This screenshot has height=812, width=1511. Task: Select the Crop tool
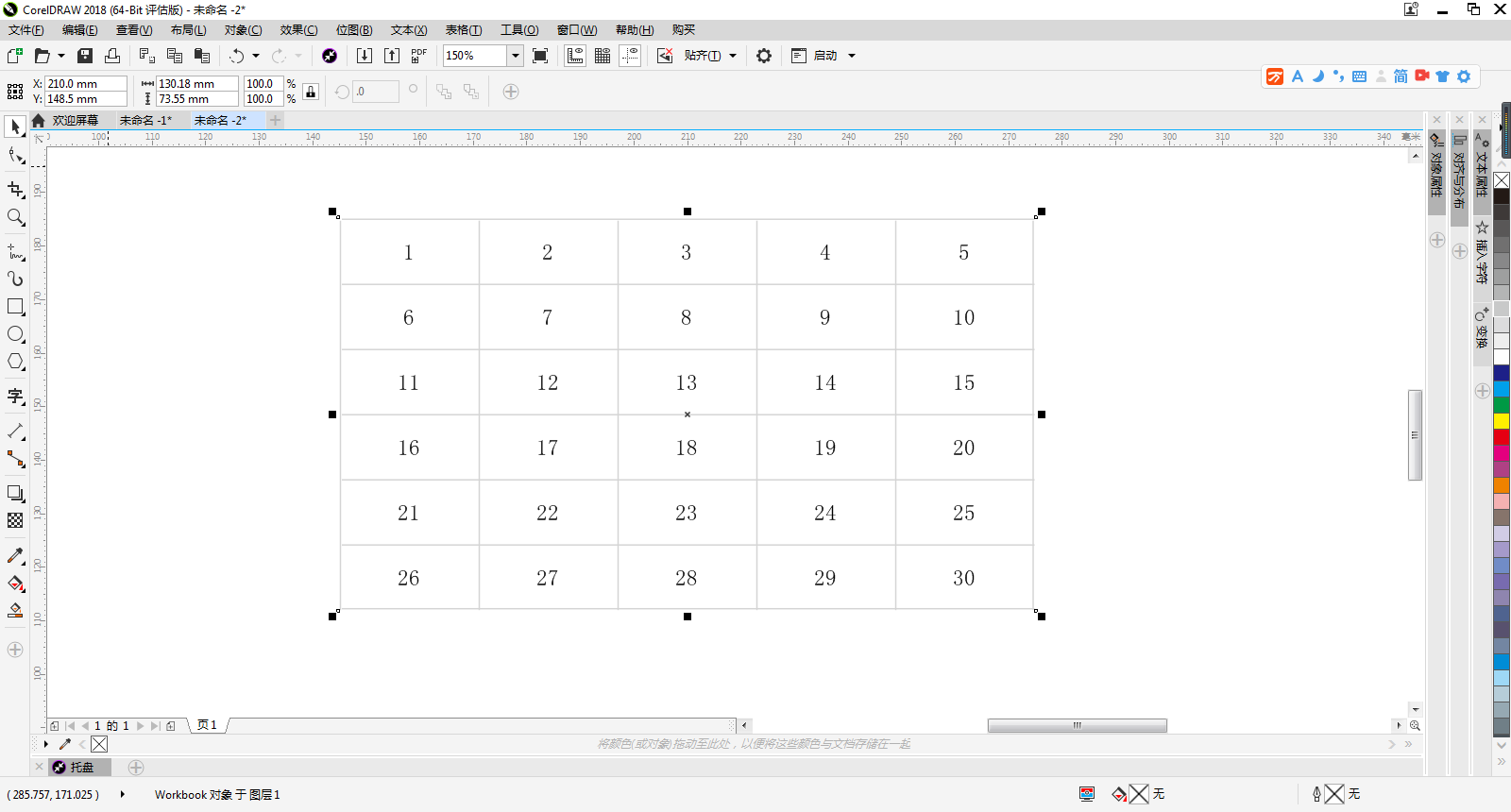[x=15, y=190]
